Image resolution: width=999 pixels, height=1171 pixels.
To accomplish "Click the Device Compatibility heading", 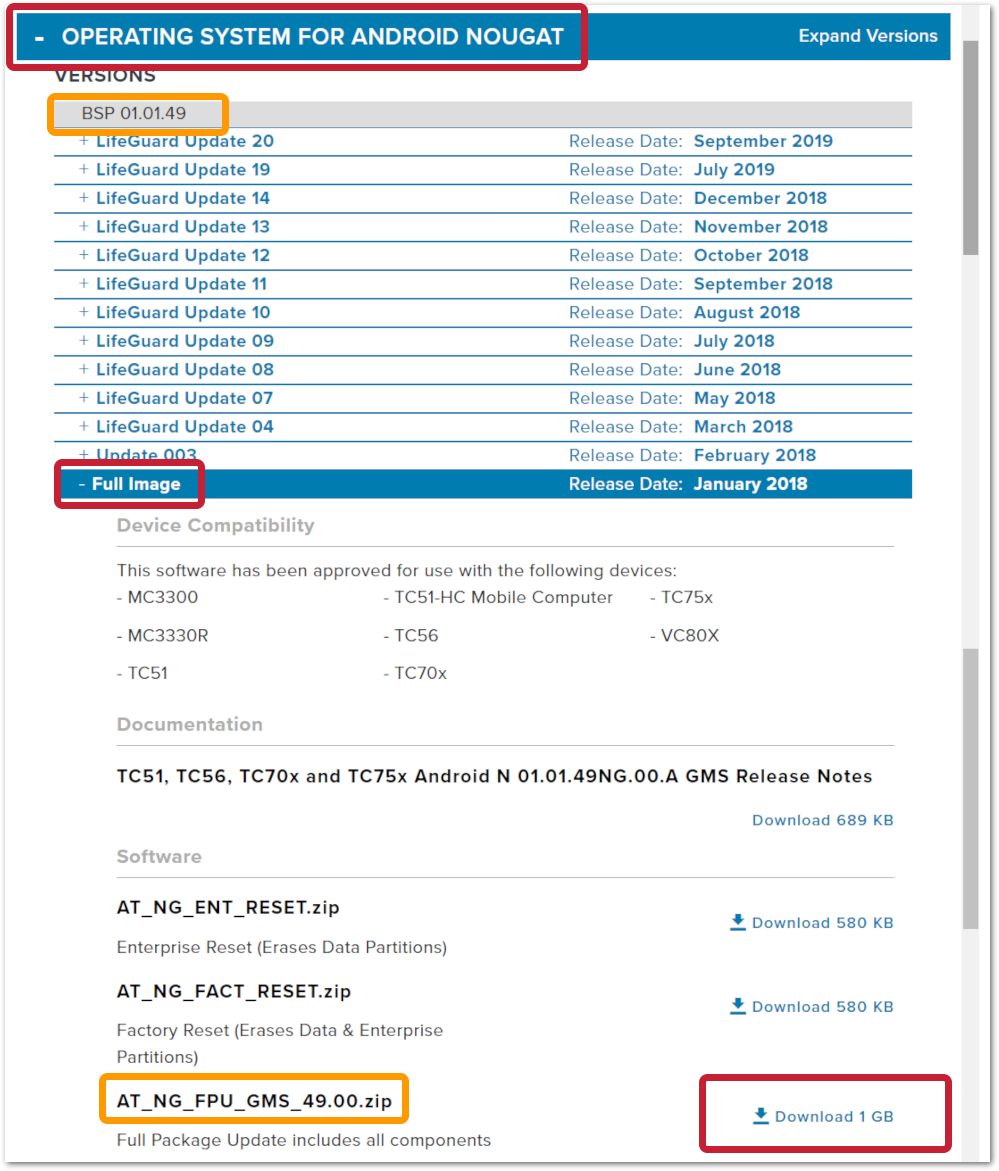I will click(x=216, y=525).
